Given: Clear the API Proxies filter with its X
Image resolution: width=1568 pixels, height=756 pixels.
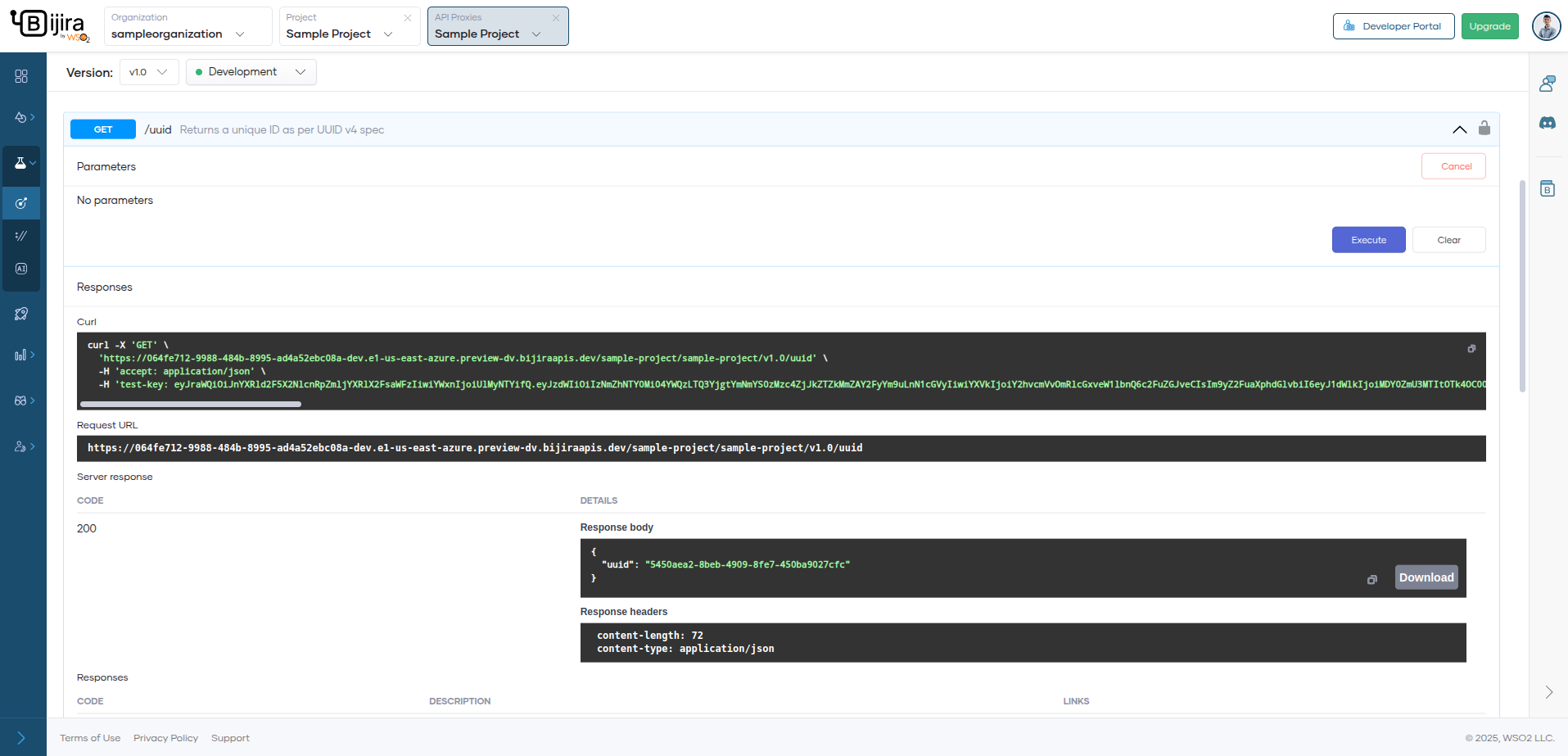Looking at the screenshot, I should pyautogui.click(x=557, y=16).
